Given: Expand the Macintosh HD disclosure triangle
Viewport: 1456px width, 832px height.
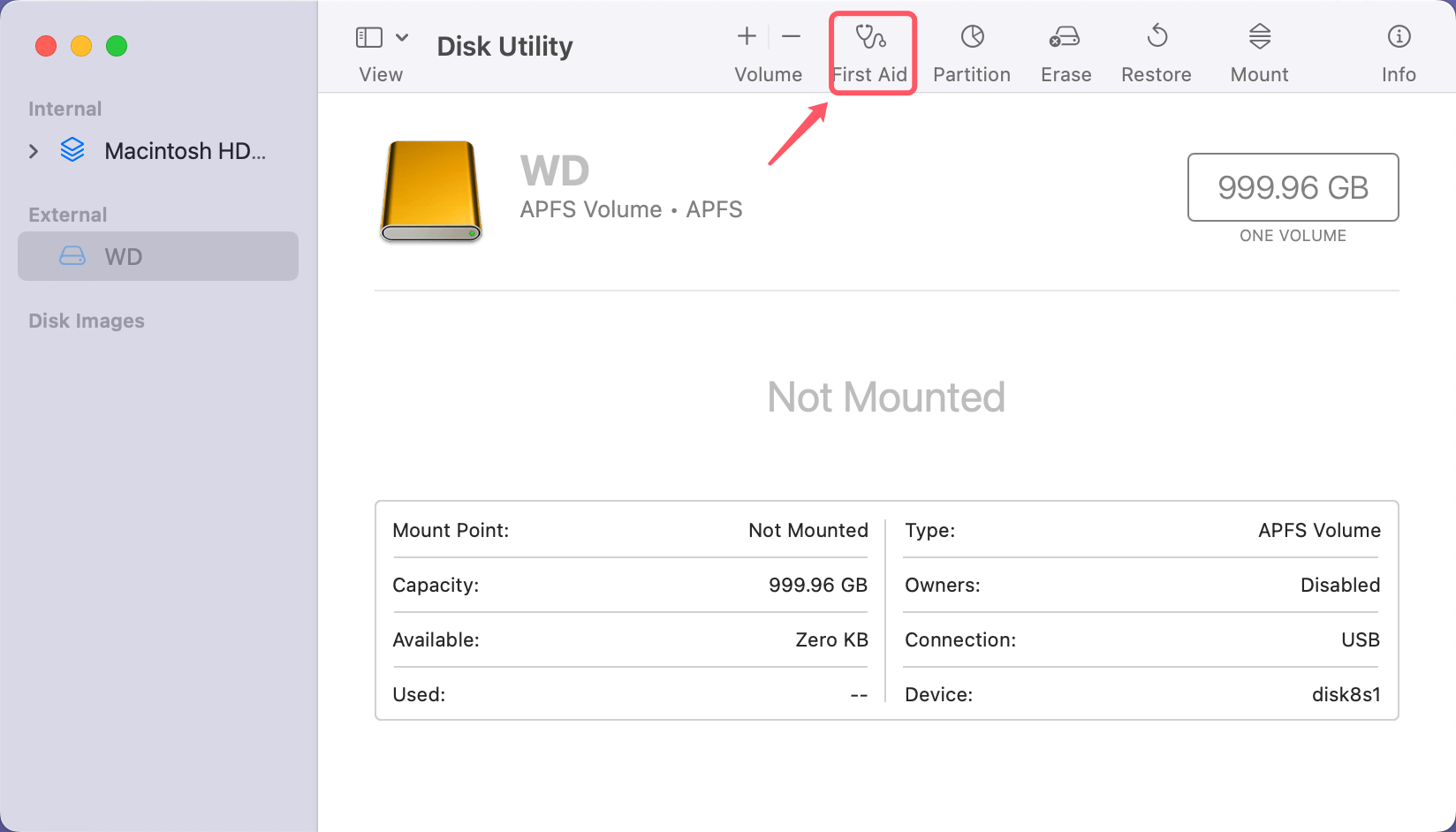Looking at the screenshot, I should (33, 150).
